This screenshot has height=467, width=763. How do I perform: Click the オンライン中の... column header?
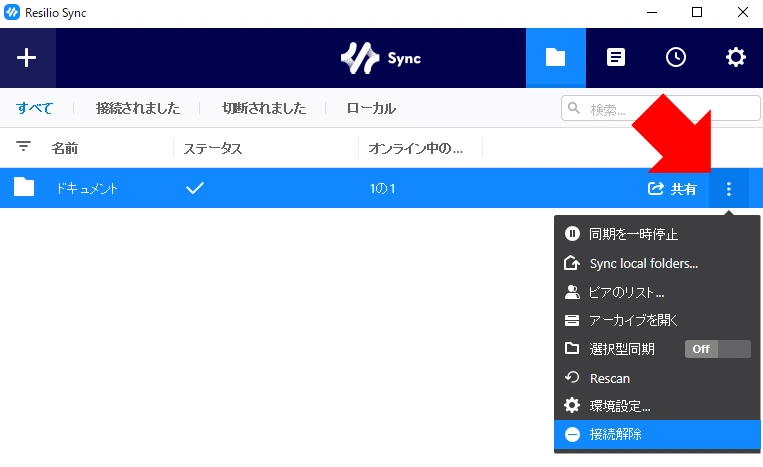point(416,148)
